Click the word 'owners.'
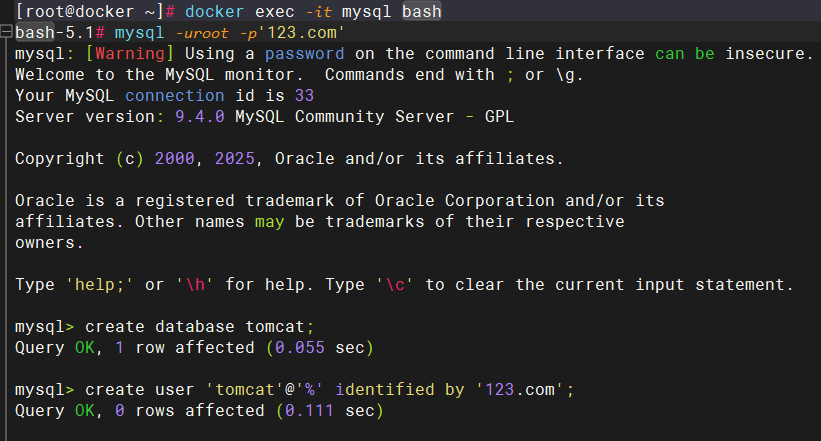Viewport: 821px width, 441px height. click(x=49, y=242)
